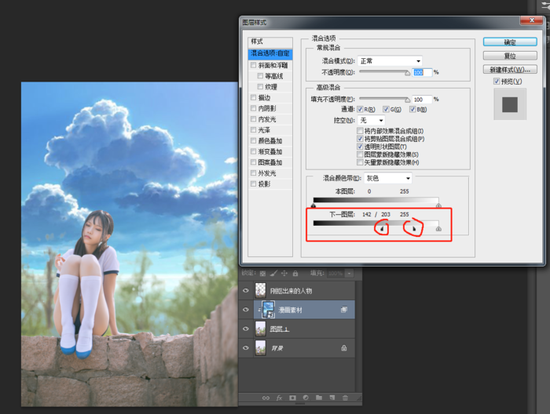Click lock position move icon

pos(284,273)
